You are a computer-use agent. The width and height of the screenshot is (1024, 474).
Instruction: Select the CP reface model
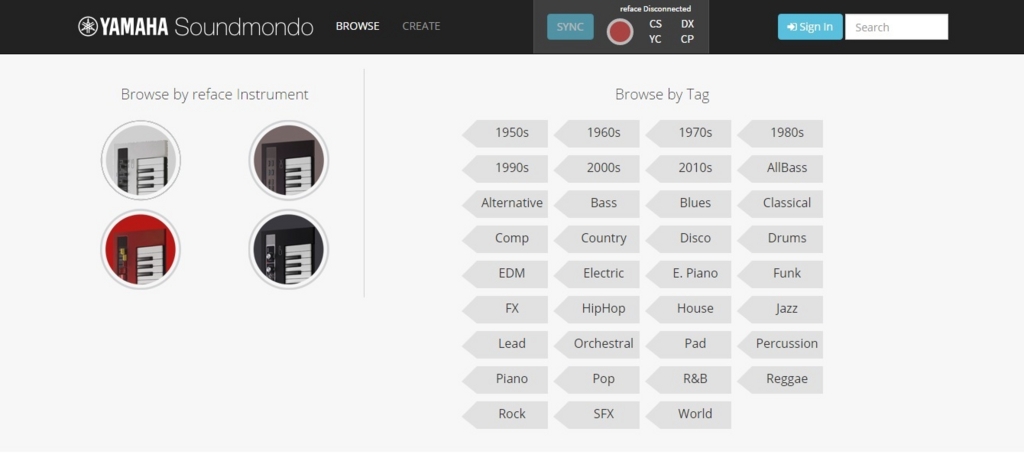tap(687, 39)
